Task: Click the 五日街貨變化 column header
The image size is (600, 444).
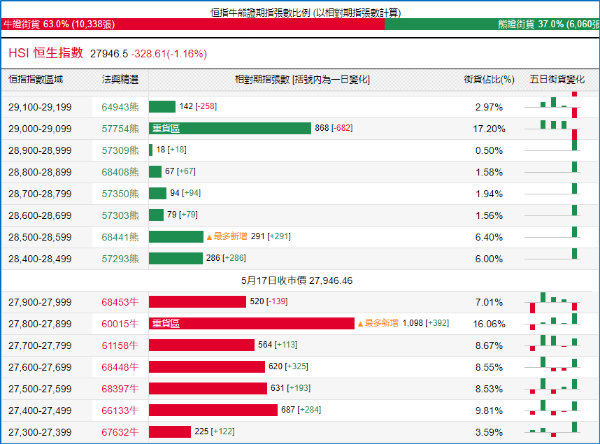Action: [x=557, y=79]
